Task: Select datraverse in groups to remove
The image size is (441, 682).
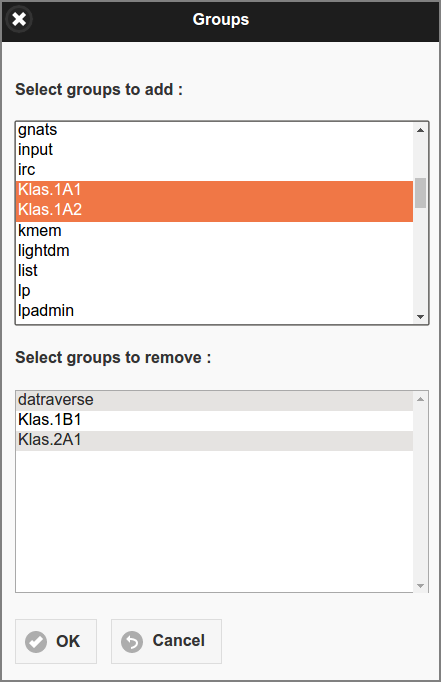Action: click(x=214, y=400)
